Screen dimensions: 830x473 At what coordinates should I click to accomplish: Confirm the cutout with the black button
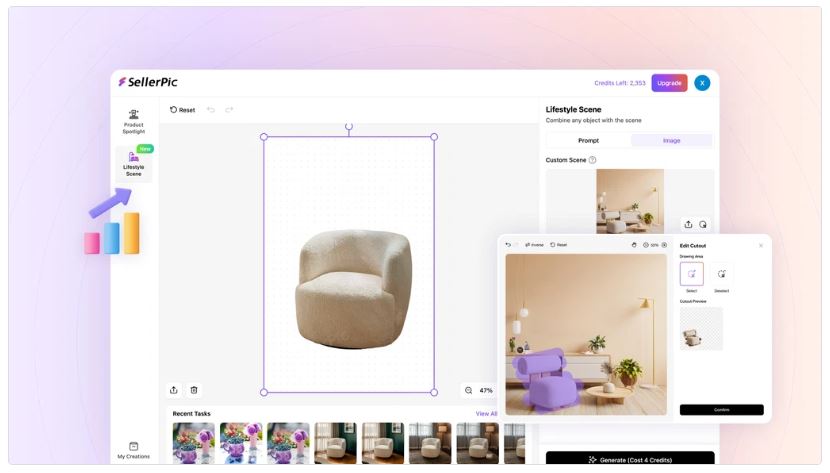(721, 410)
